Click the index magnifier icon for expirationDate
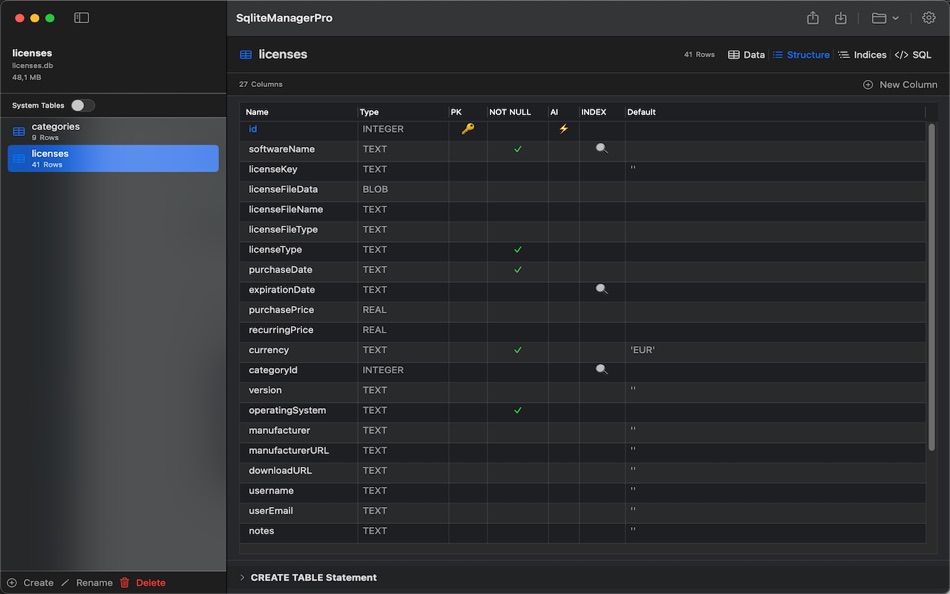This screenshot has width=950, height=594. click(601, 289)
